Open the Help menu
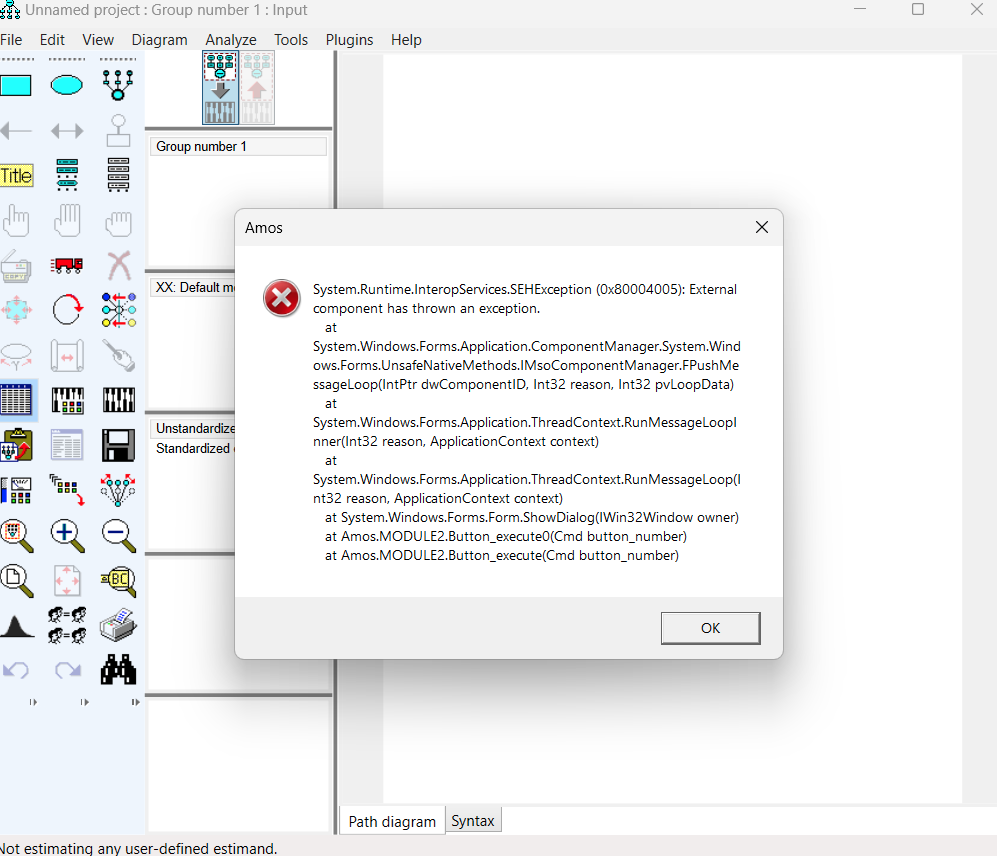 [x=406, y=40]
